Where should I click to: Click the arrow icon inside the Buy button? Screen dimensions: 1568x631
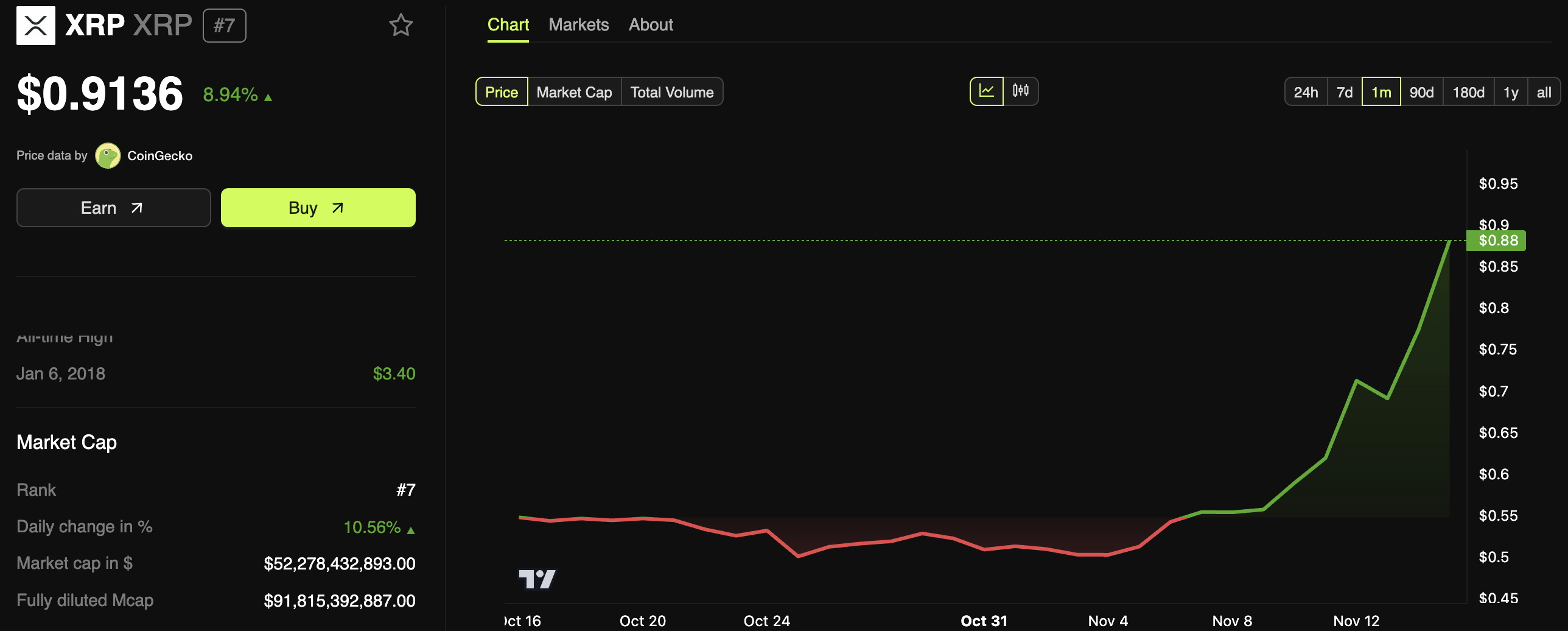336,207
